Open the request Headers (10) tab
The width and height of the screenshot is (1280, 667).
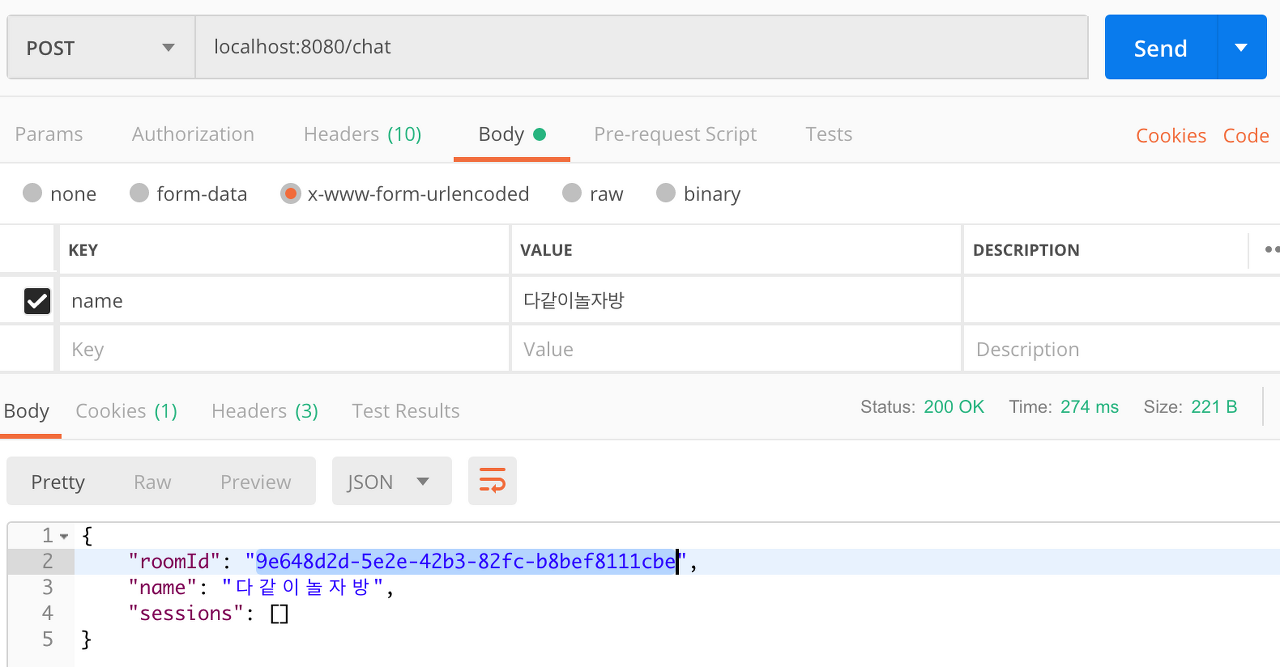(x=362, y=134)
